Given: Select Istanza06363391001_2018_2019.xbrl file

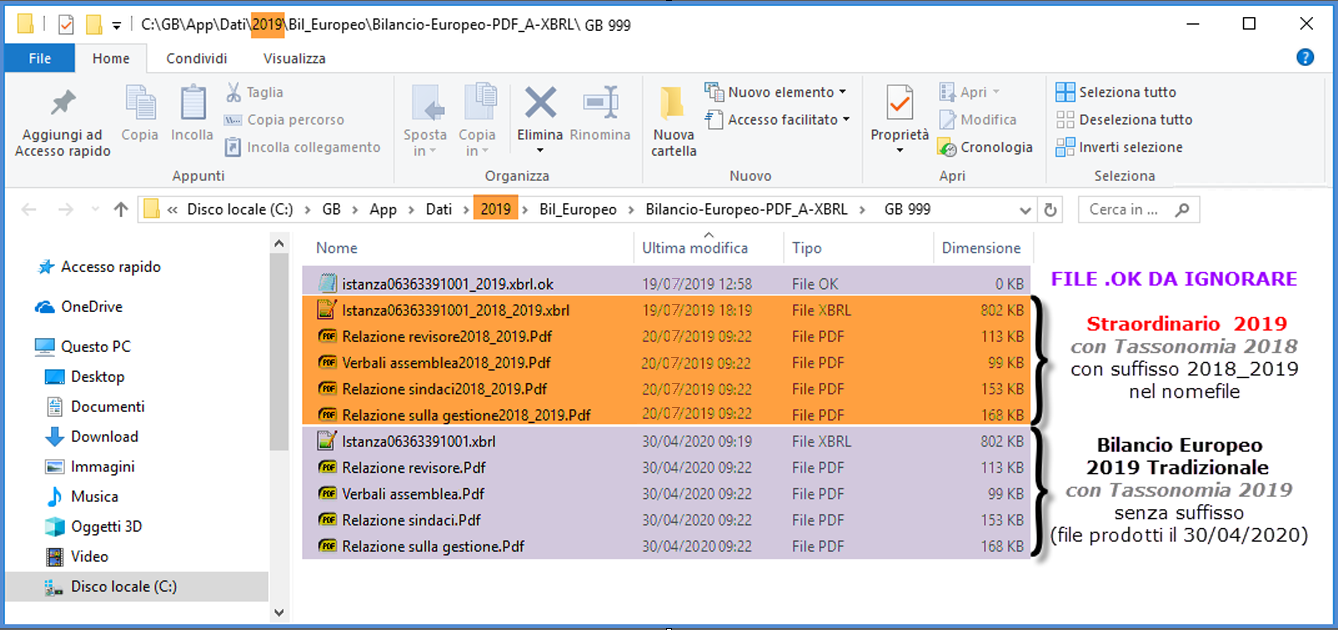Looking at the screenshot, I should 666,310.
